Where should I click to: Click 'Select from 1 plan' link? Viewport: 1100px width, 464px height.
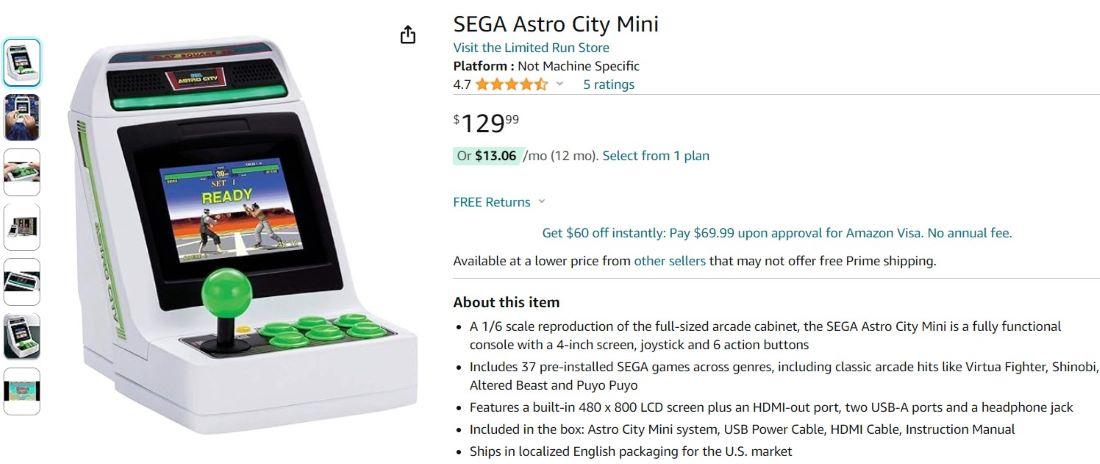pyautogui.click(x=656, y=156)
